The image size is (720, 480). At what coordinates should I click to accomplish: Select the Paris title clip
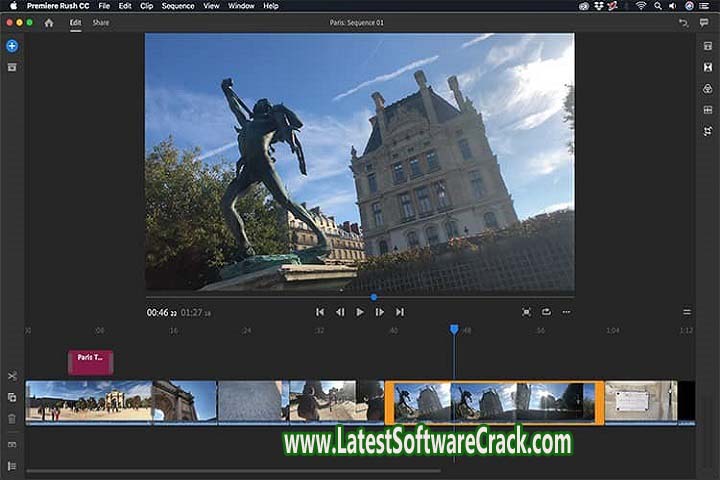(90, 361)
